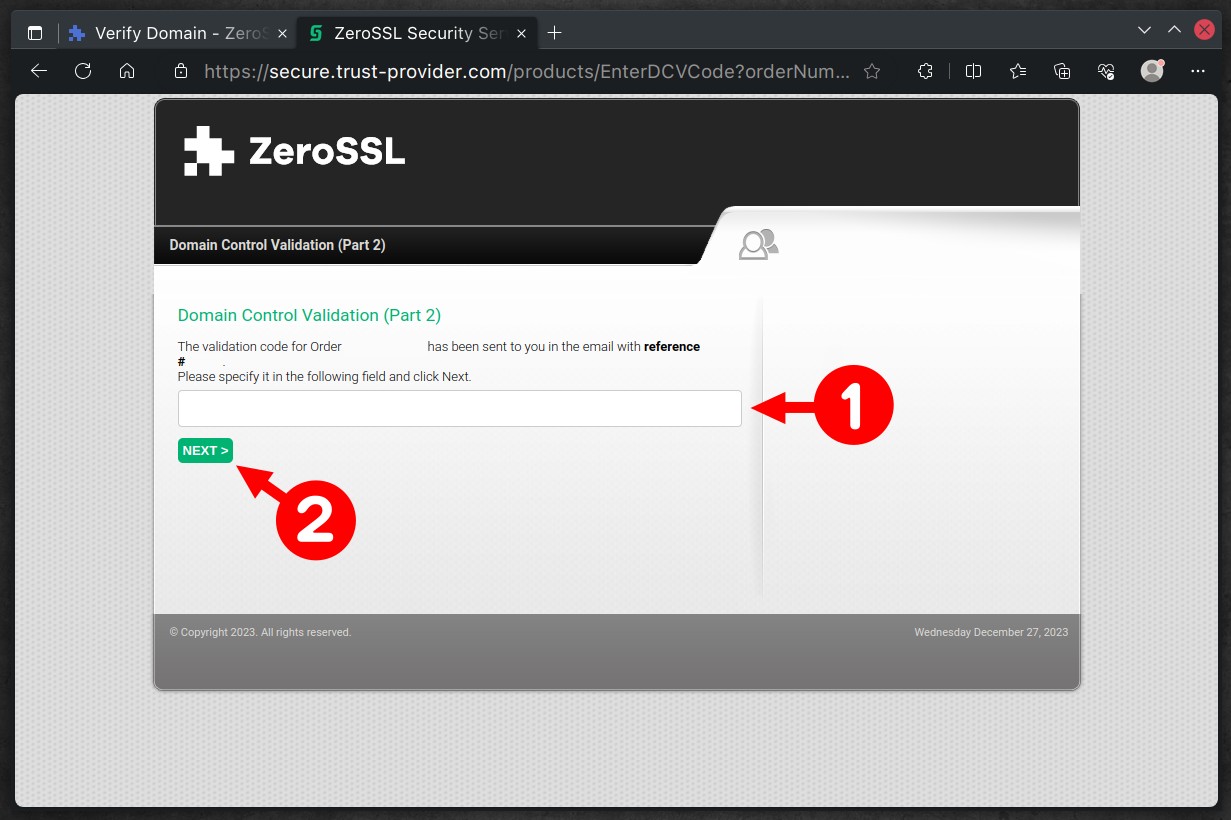Open browser essentials heart icon
Image resolution: width=1231 pixels, height=820 pixels.
pyautogui.click(x=1106, y=71)
